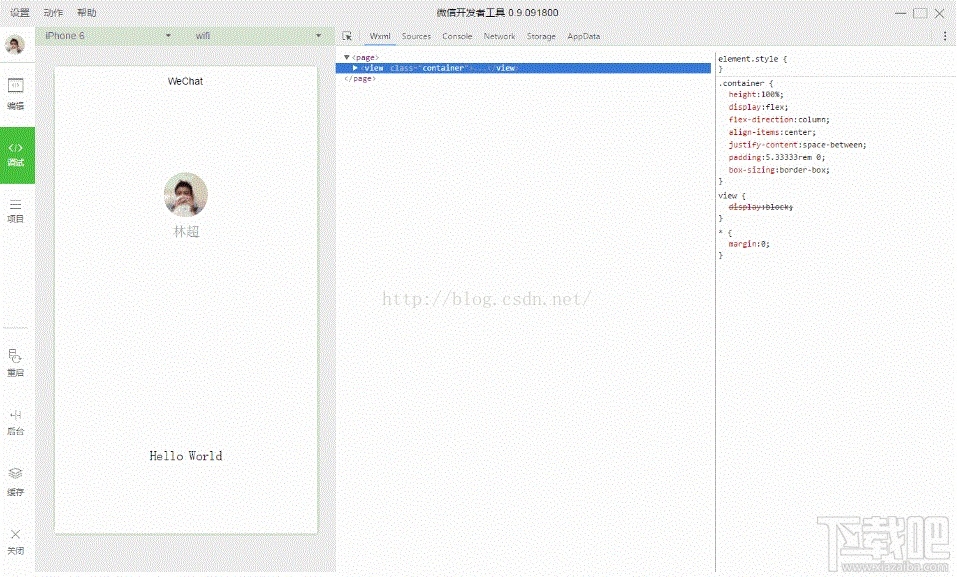Click the Hello World text in simulator
Screen dimensions: 957x577
186,456
